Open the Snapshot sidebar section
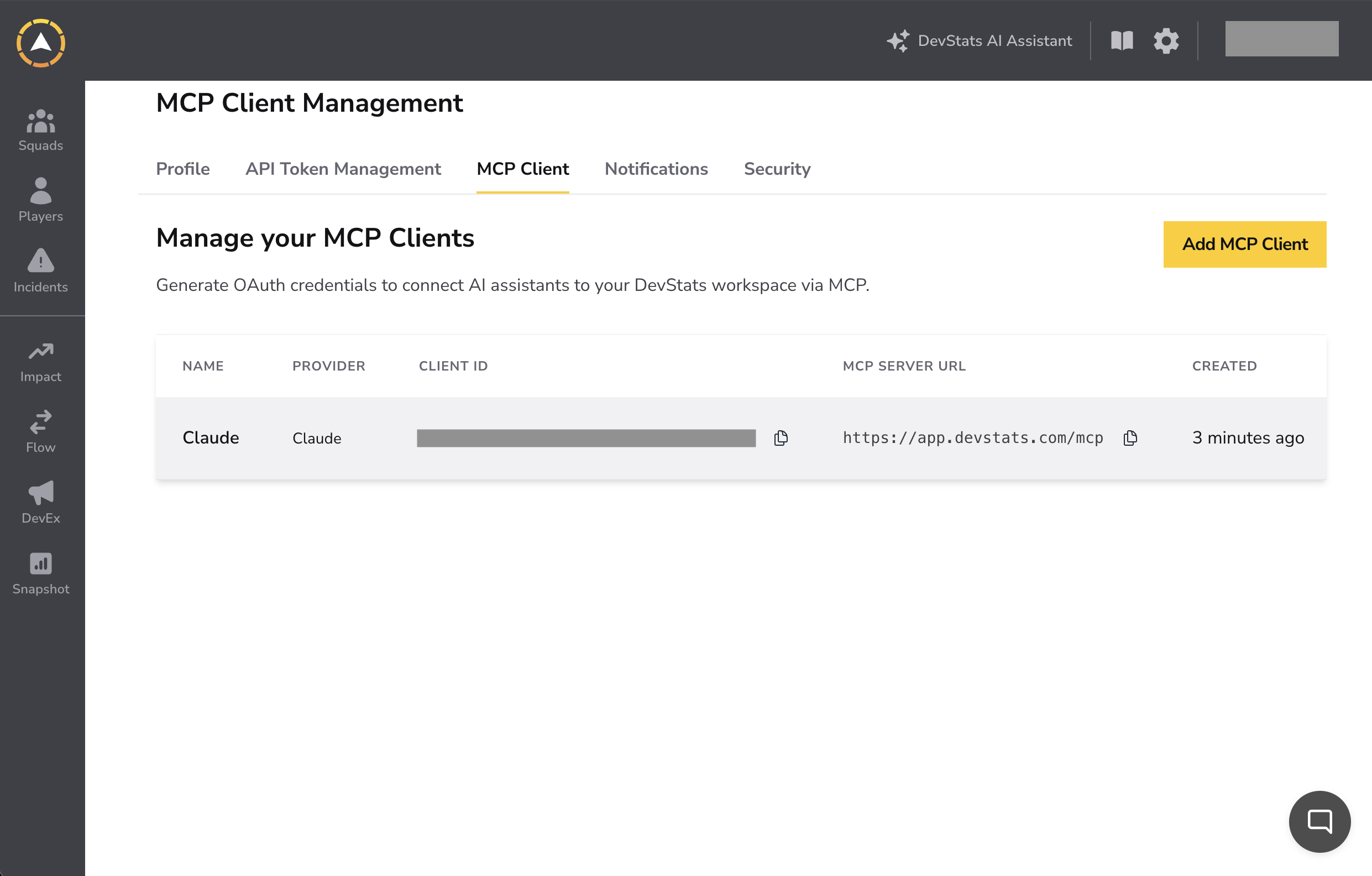 [41, 573]
